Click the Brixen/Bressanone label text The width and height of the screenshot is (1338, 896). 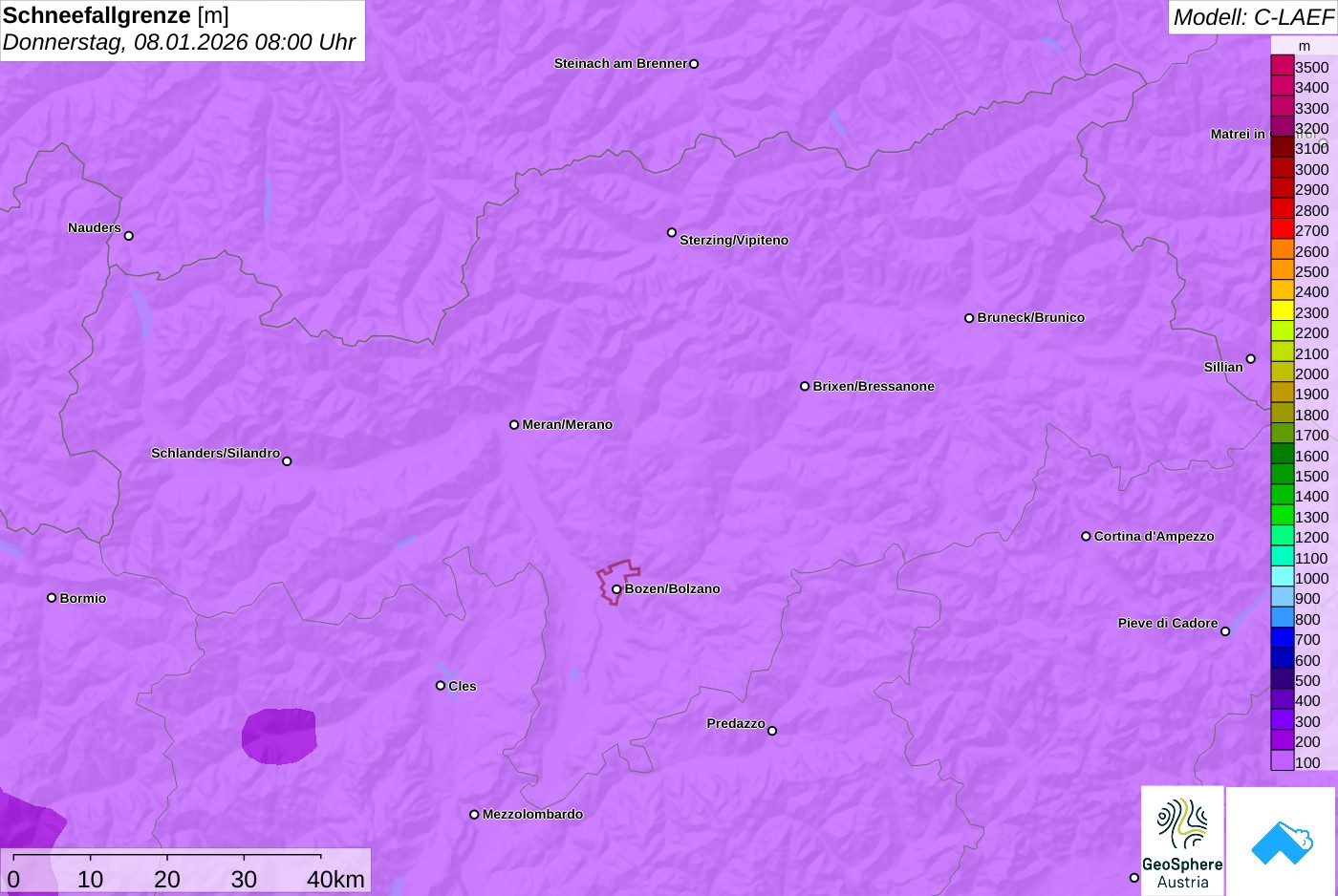click(874, 386)
